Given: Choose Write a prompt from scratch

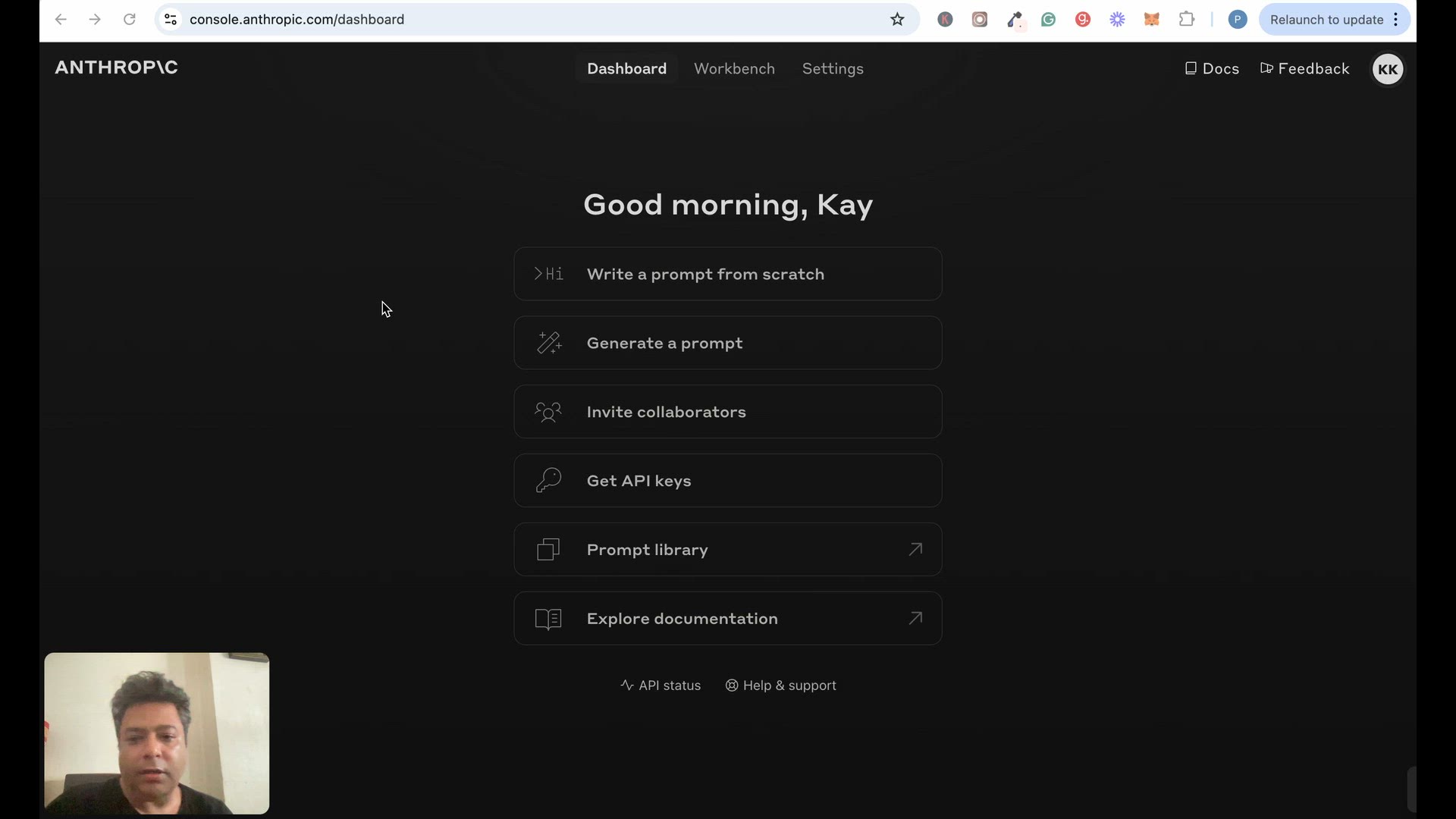Looking at the screenshot, I should point(728,274).
